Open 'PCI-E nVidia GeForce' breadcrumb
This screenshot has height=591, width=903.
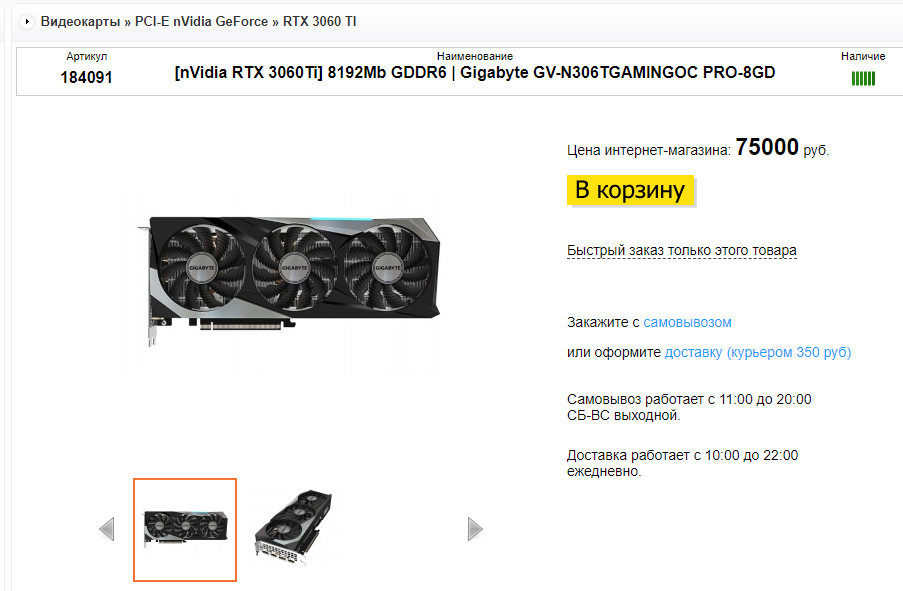point(201,22)
